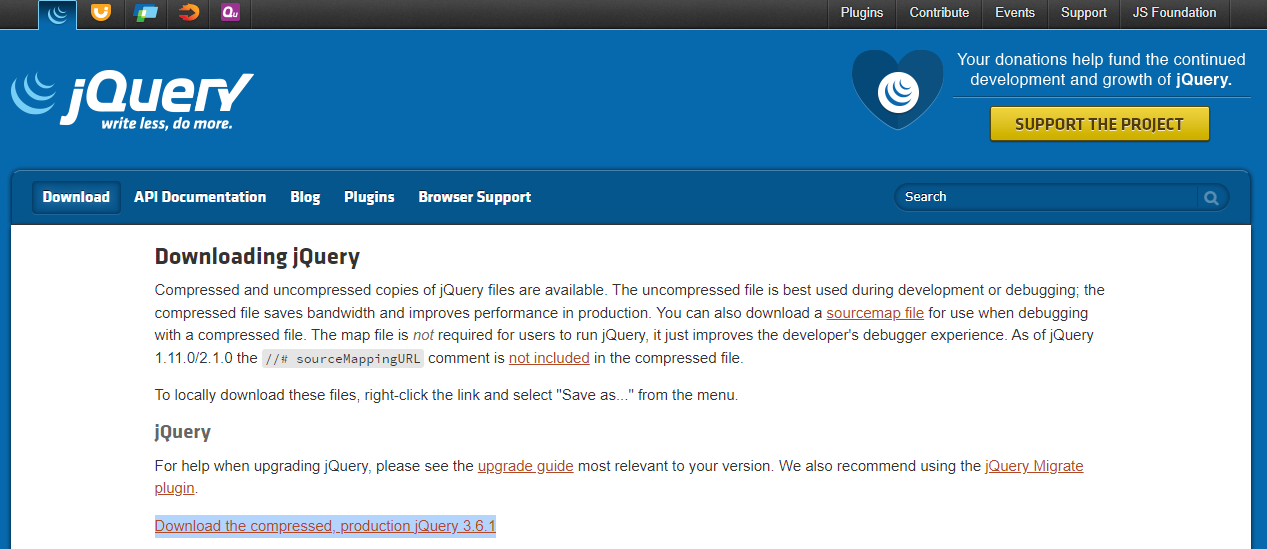Screen dimensions: 1267x549
Task: Go to API Documentation tab
Action: coord(200,197)
